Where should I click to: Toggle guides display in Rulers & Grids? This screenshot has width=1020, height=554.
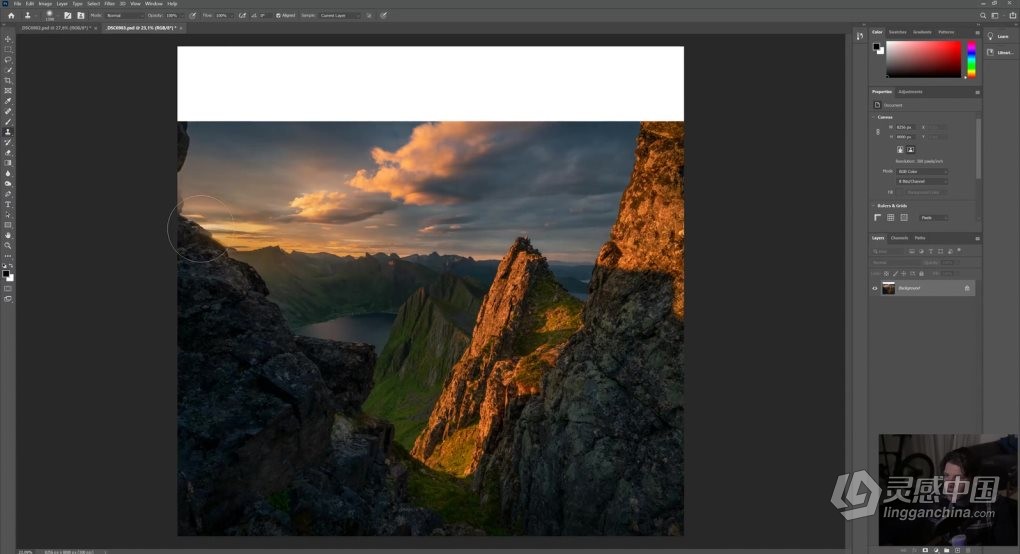[x=904, y=218]
